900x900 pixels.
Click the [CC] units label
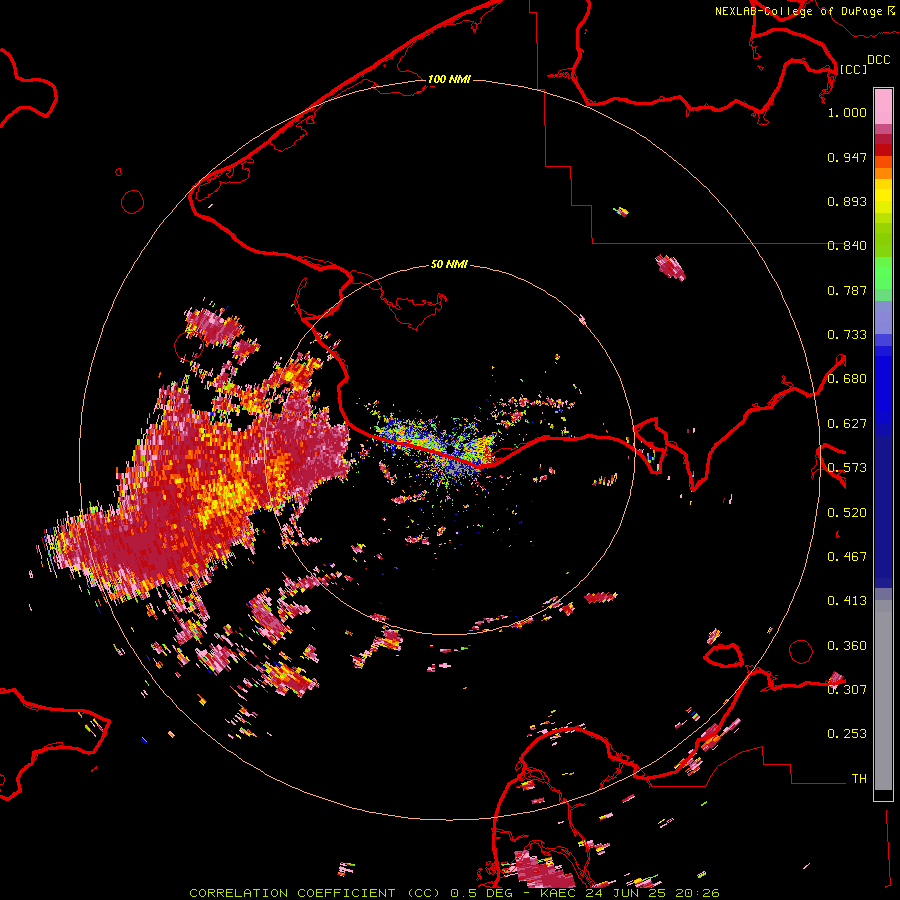[x=853, y=69]
